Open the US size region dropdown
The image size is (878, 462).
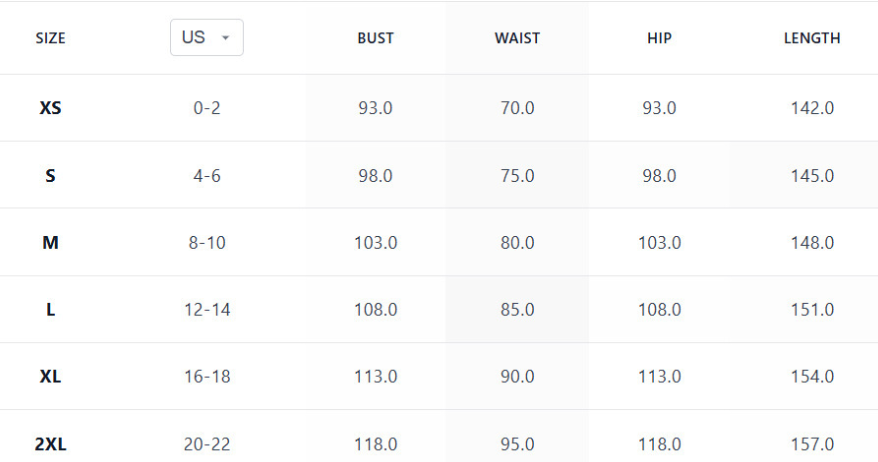point(206,38)
